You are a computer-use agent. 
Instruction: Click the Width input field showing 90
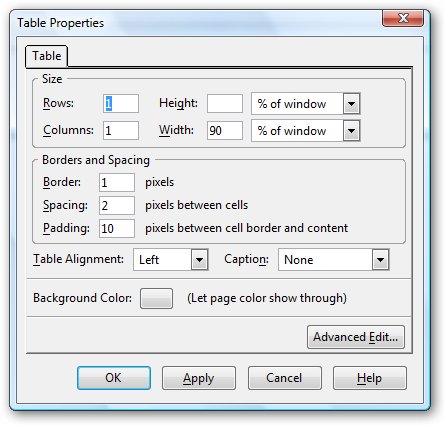tap(225, 130)
